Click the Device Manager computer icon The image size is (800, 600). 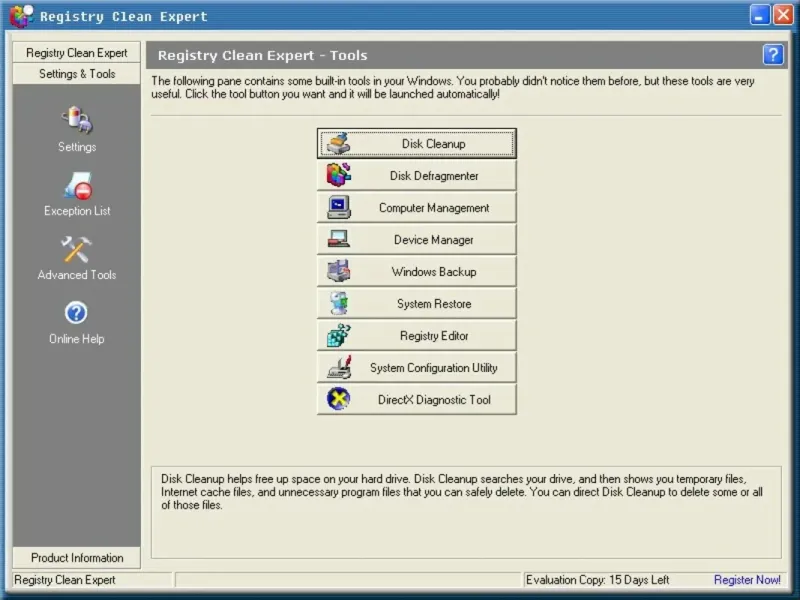339,239
